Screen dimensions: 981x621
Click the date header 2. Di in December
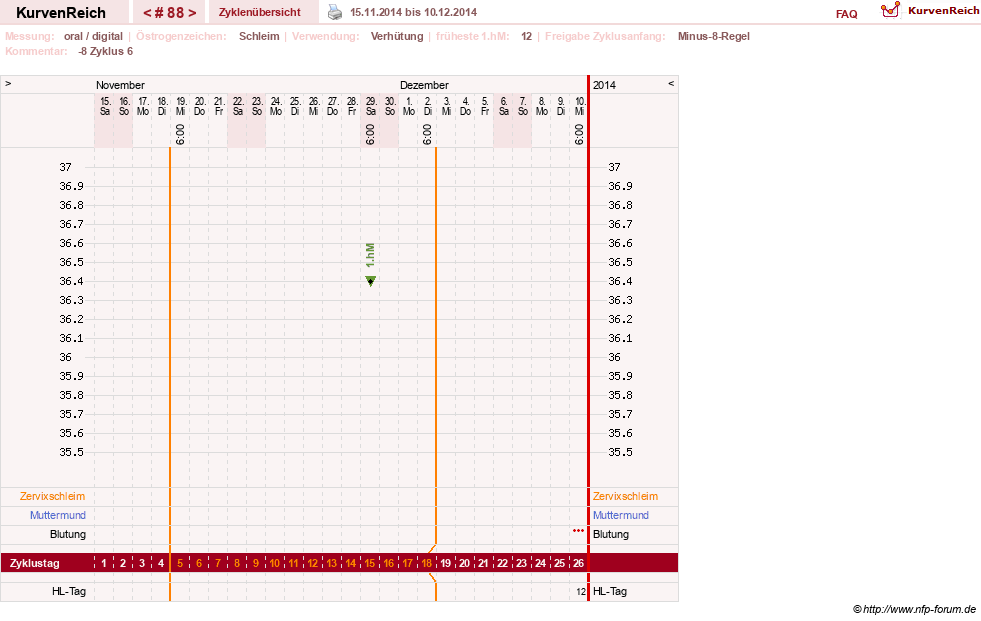coord(427,106)
